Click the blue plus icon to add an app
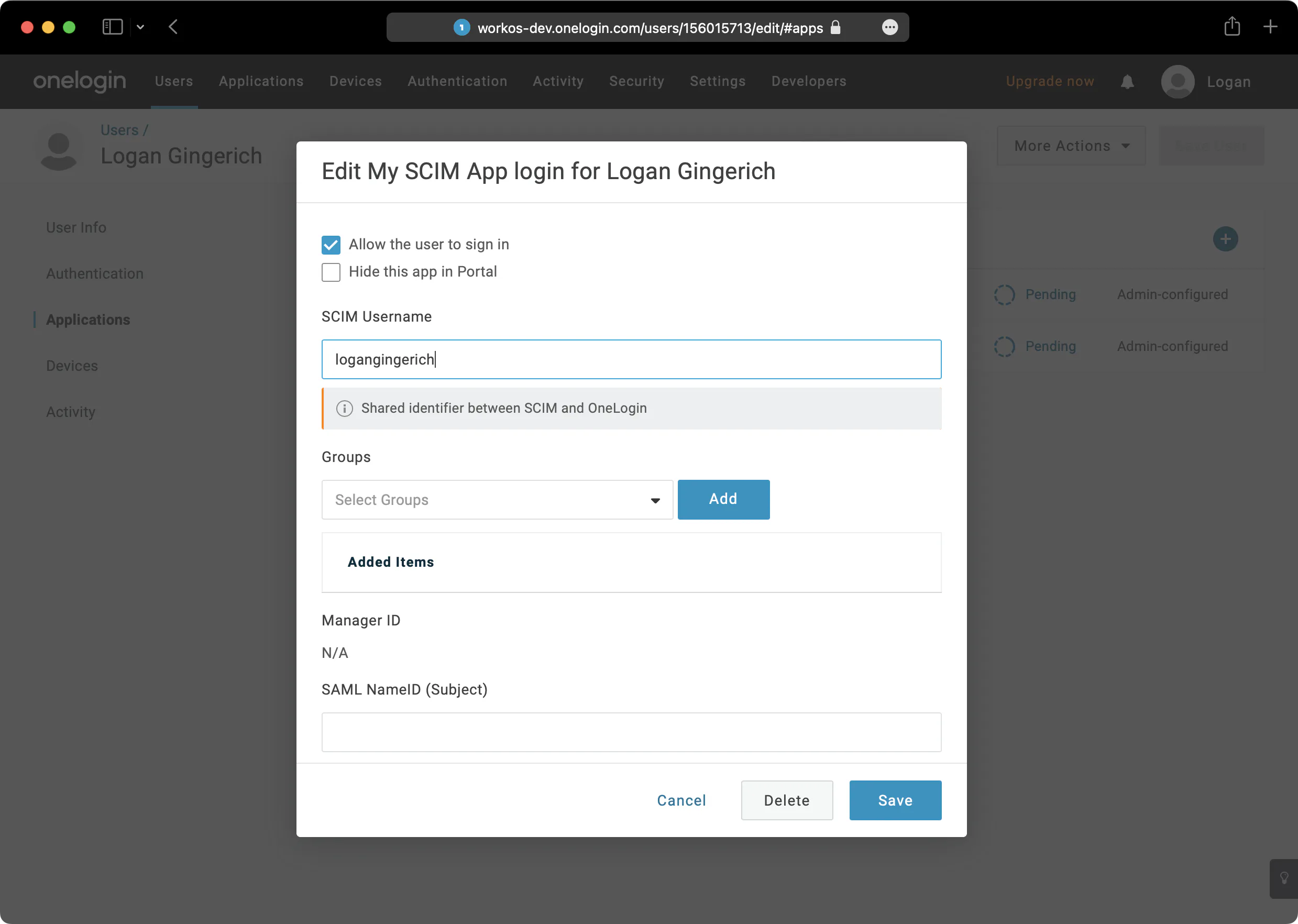This screenshot has height=924, width=1298. tap(1225, 239)
